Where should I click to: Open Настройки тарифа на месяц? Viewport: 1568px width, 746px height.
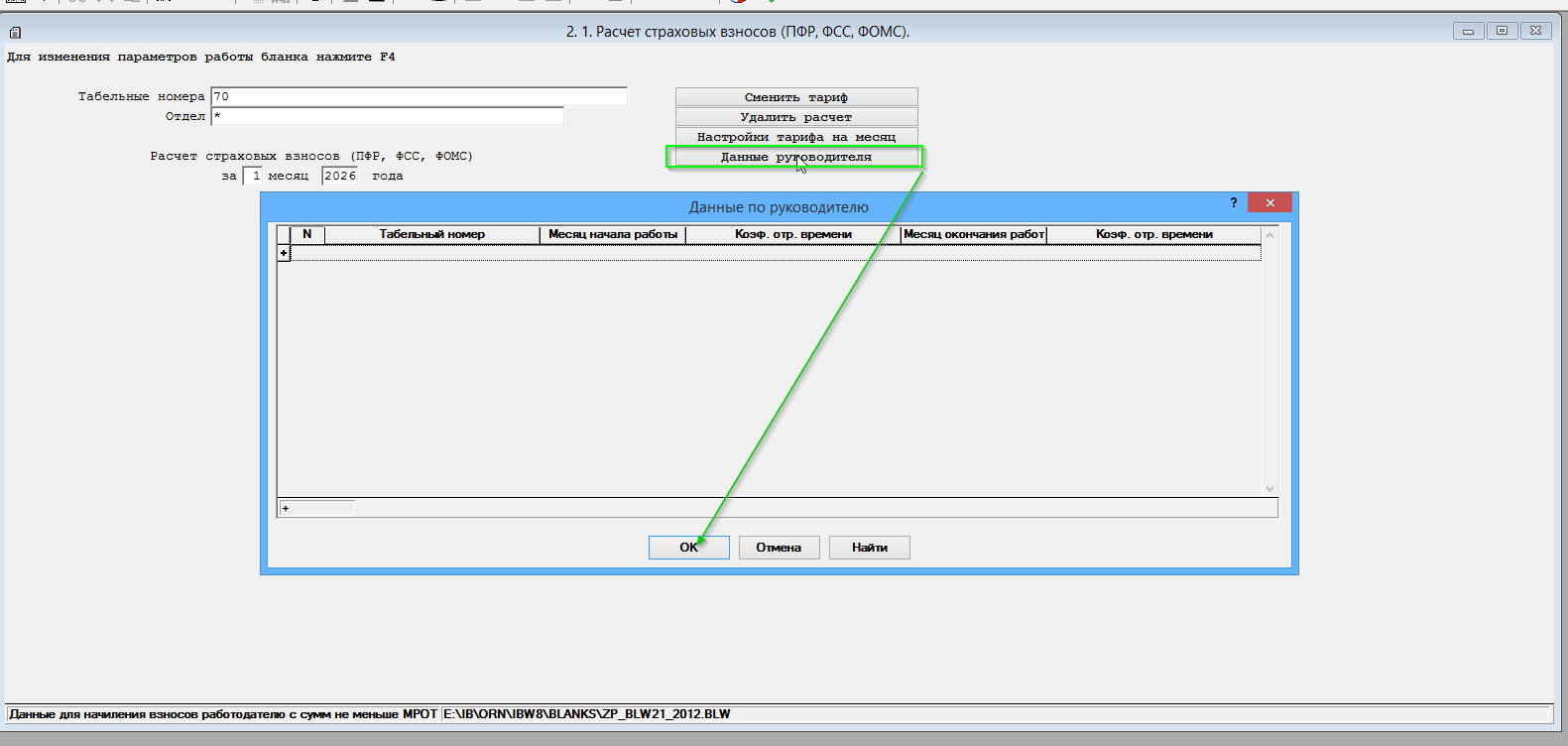[796, 137]
